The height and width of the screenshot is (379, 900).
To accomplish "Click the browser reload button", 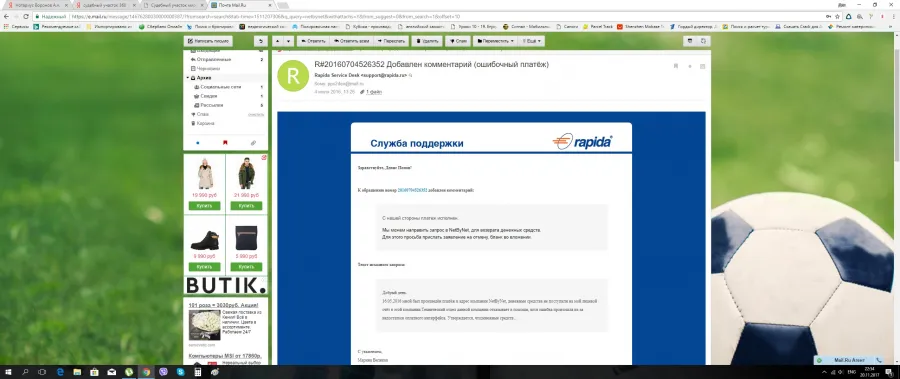I will point(26,16).
